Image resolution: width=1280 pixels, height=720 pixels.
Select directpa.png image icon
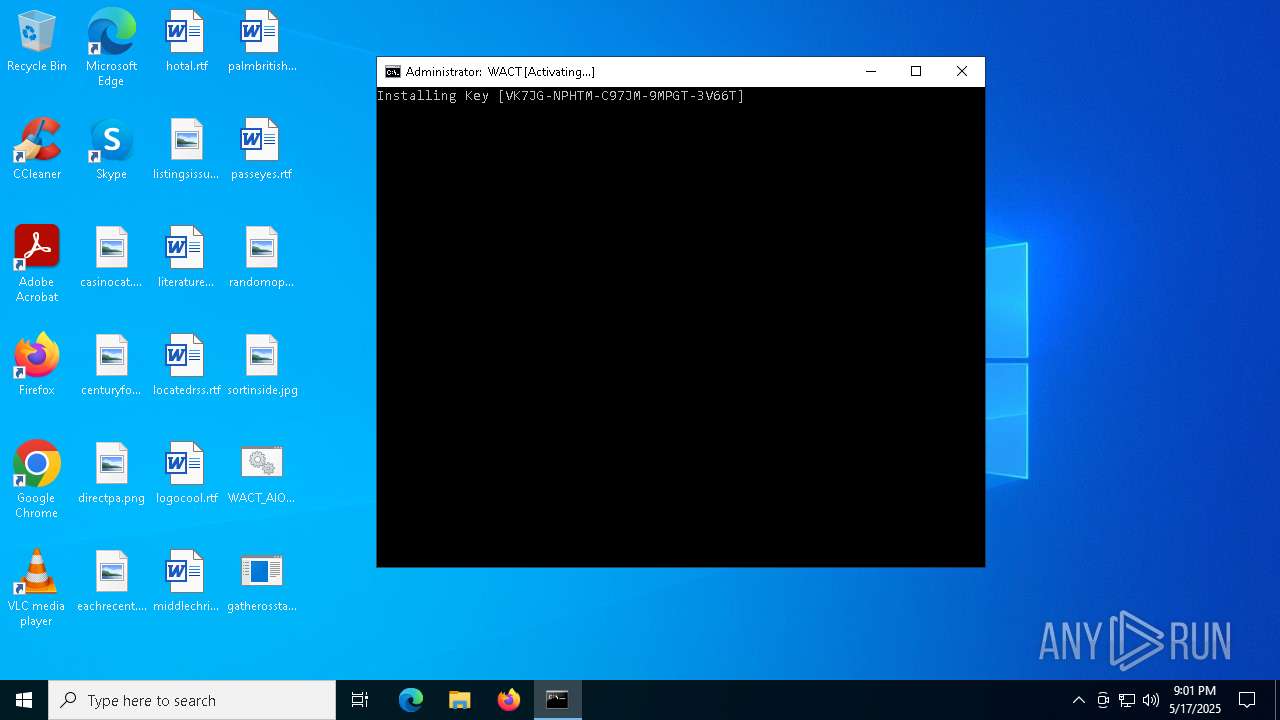[x=111, y=474]
